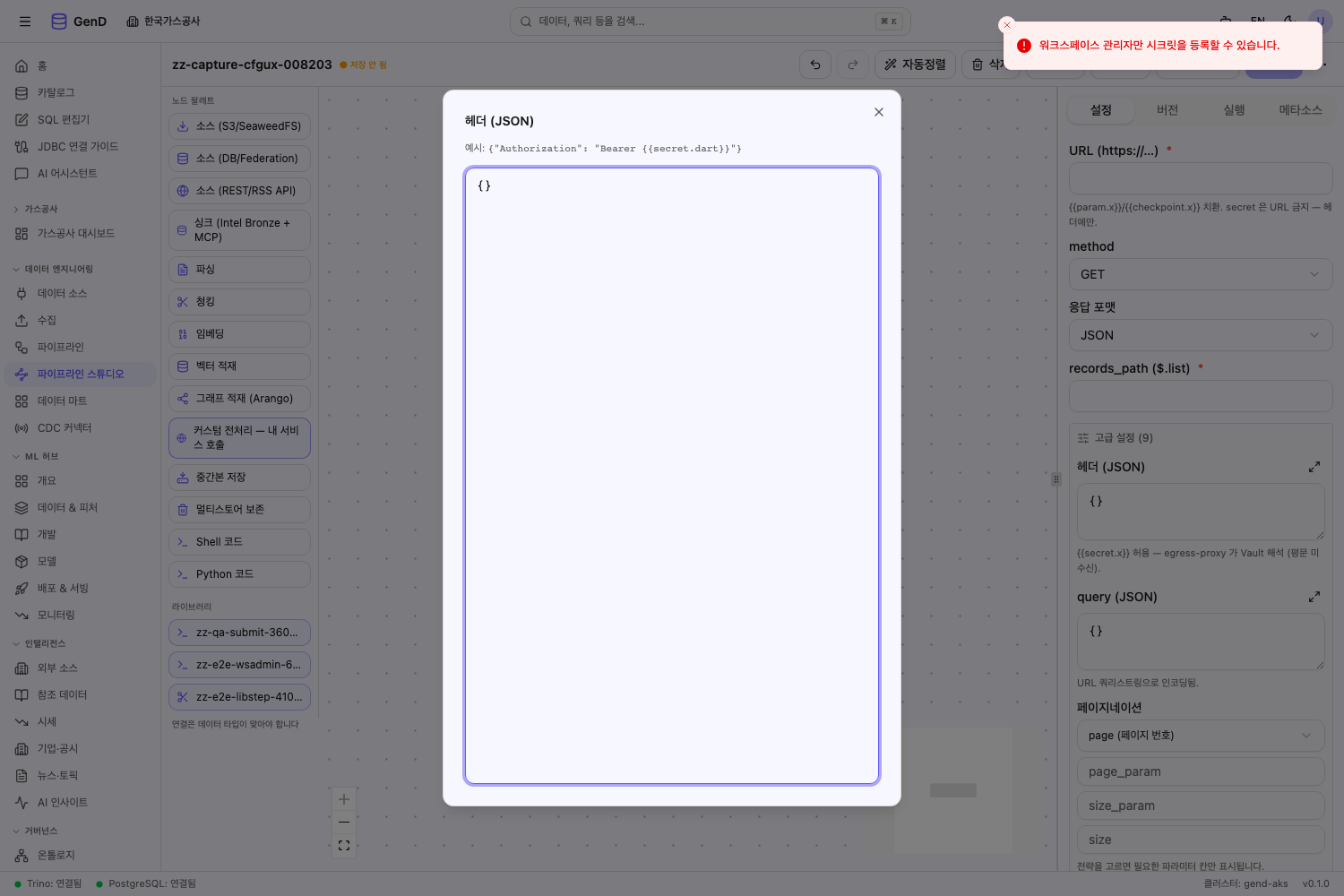Open 시세 in the sidebar
1344x896 pixels.
(x=81, y=722)
